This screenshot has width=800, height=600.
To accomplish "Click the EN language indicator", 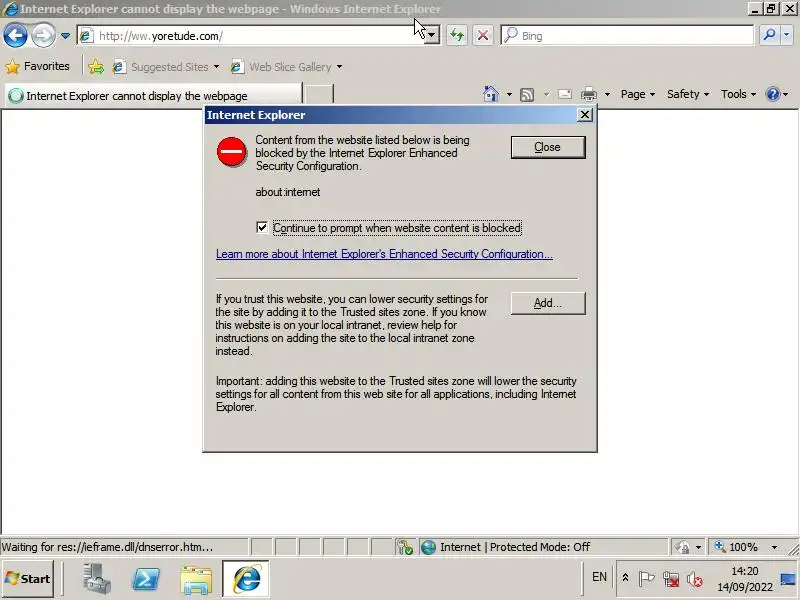I will [x=599, y=577].
